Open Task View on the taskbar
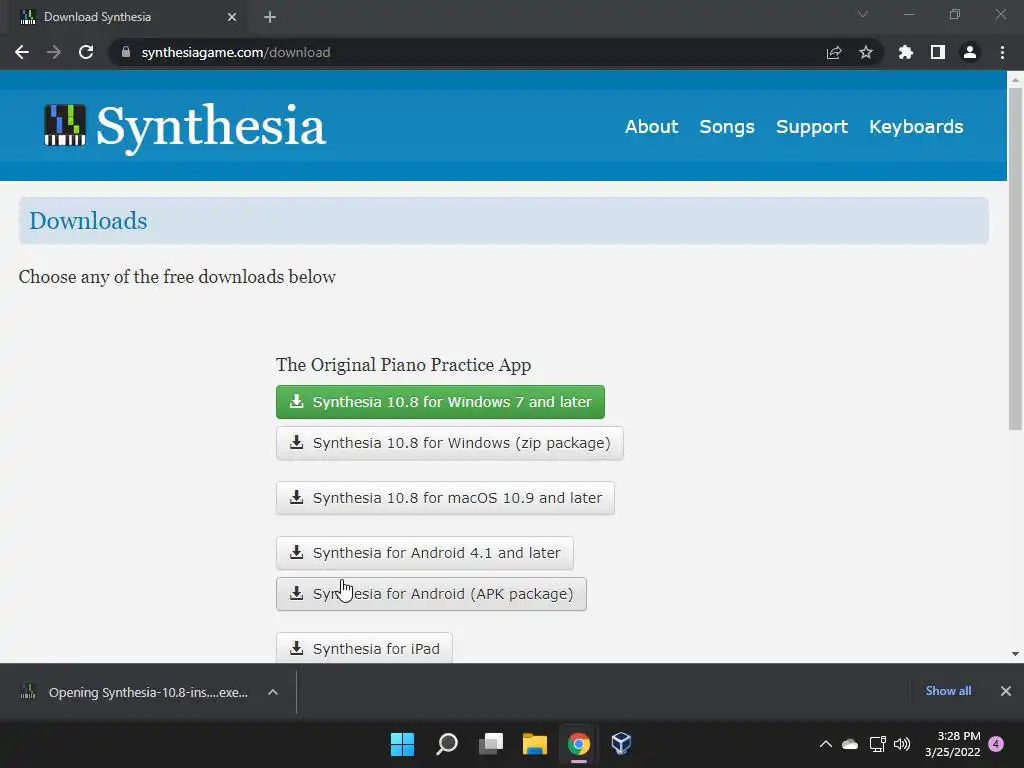This screenshot has width=1024, height=768. 491,744
